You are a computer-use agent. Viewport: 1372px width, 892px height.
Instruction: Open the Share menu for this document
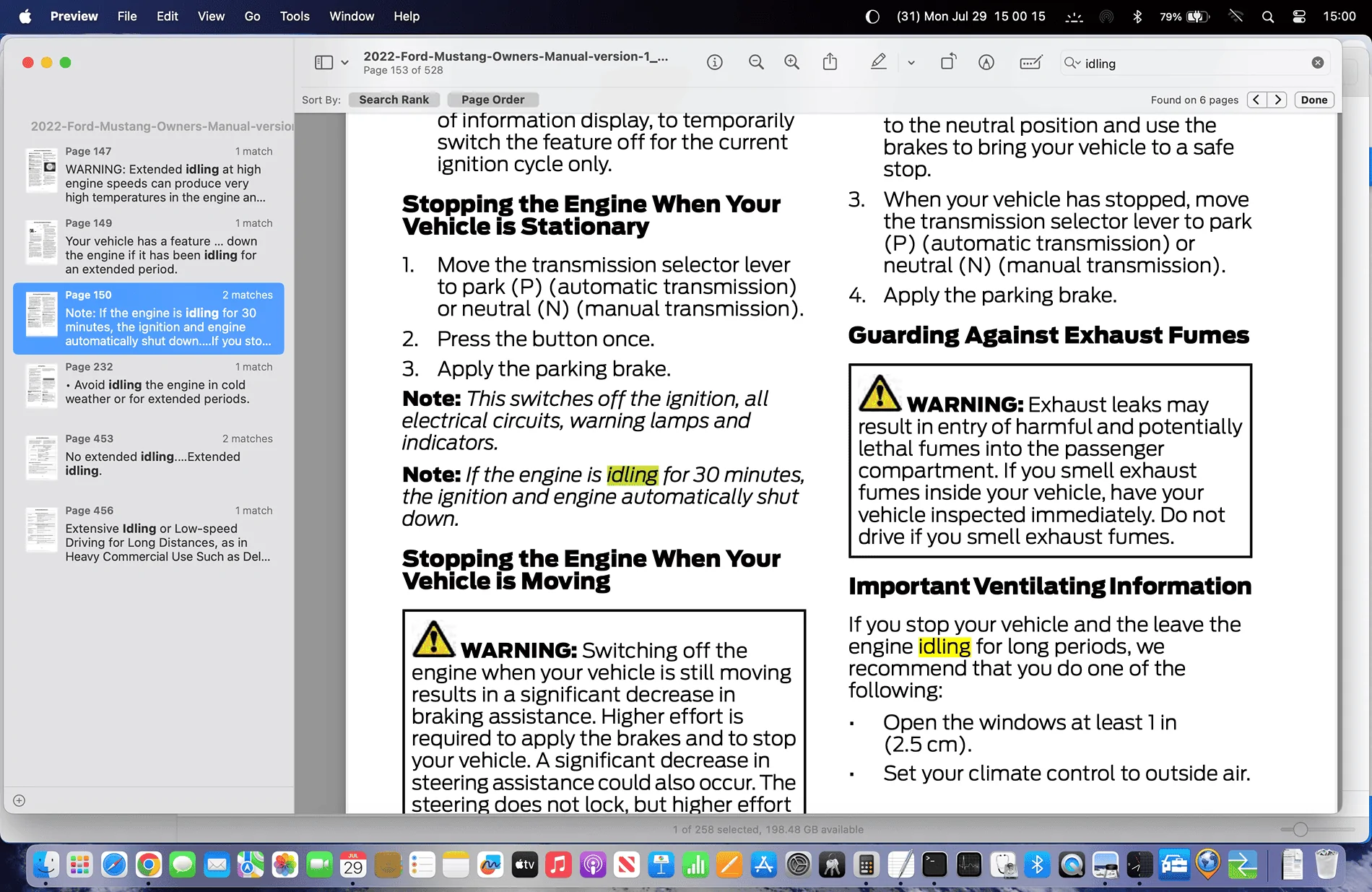[x=830, y=62]
